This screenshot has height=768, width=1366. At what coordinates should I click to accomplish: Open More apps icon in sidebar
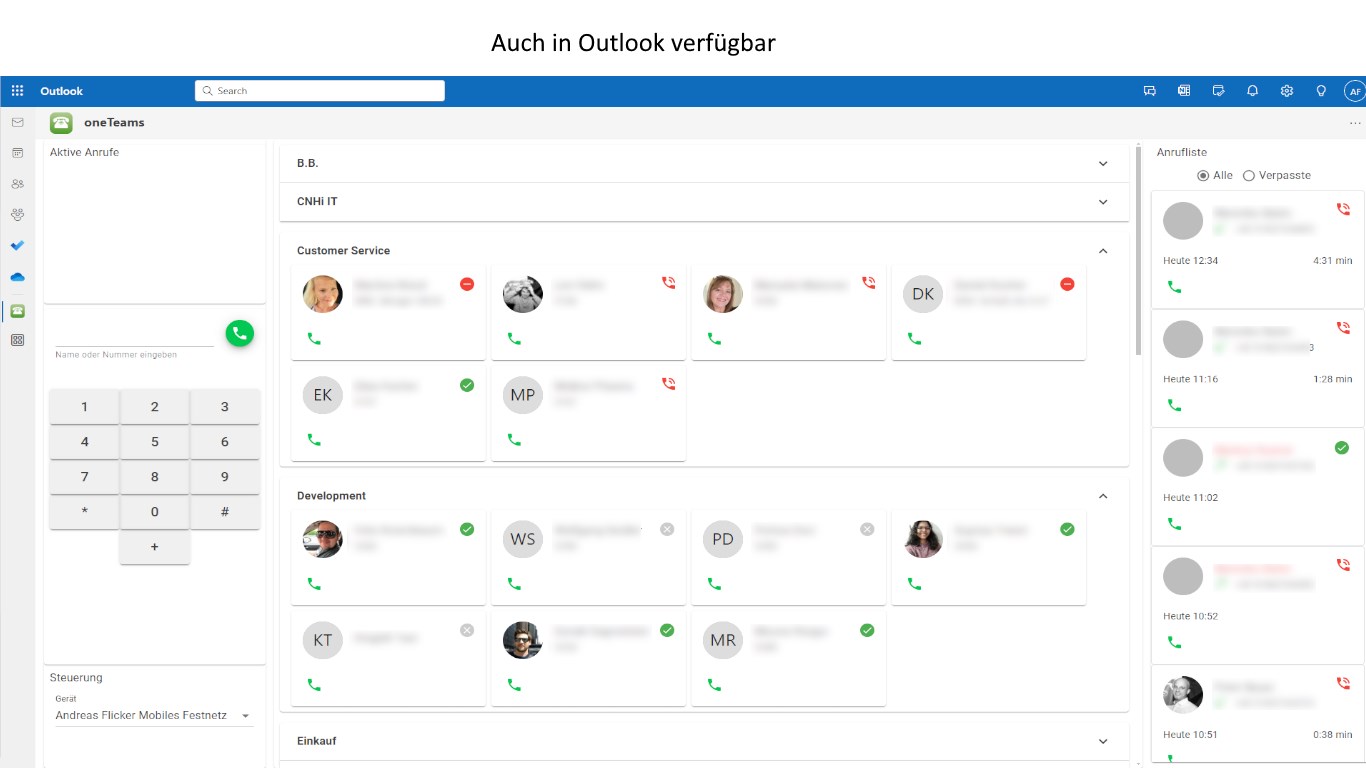[x=17, y=340]
